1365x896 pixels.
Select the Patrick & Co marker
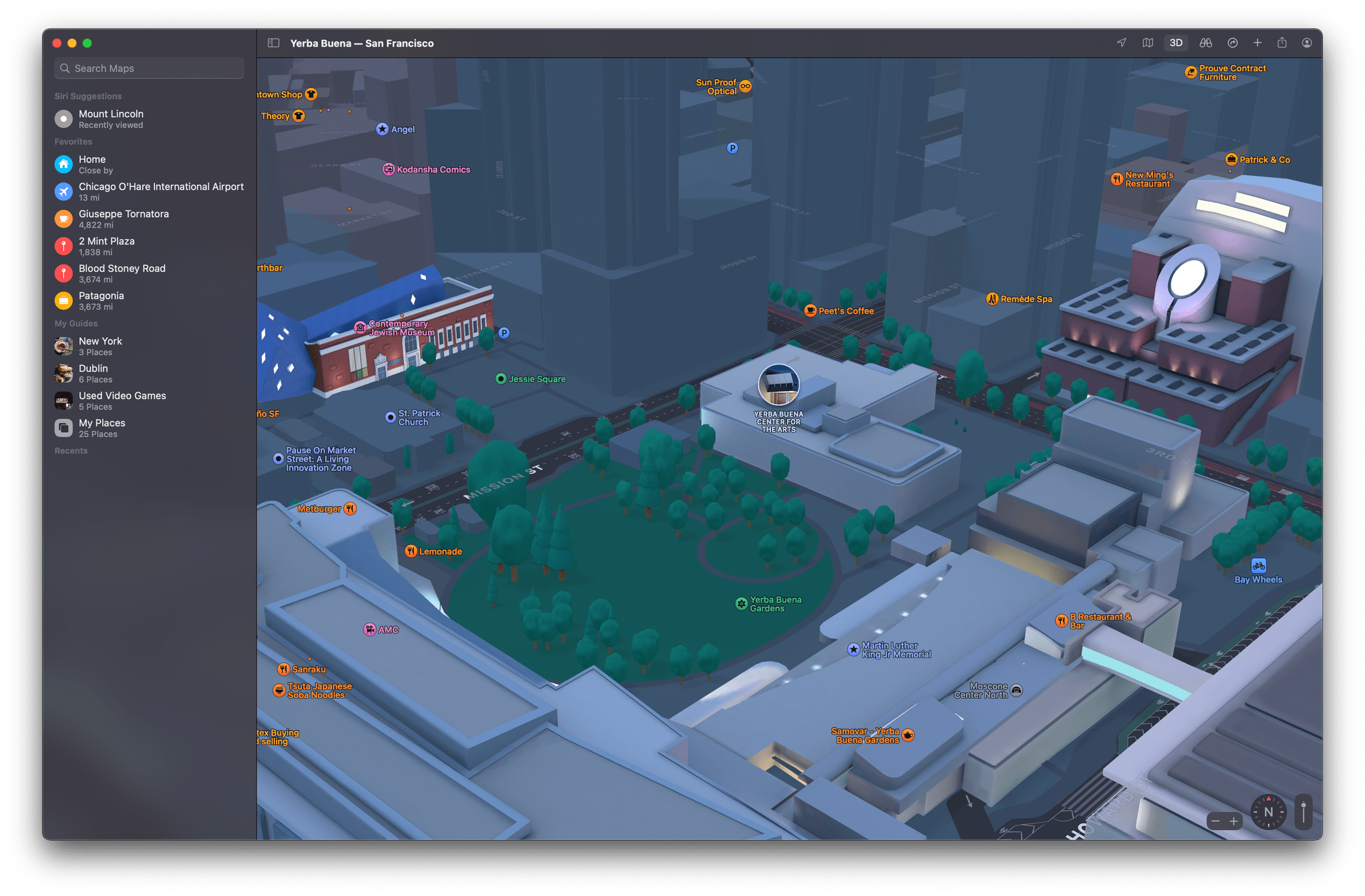(1232, 159)
